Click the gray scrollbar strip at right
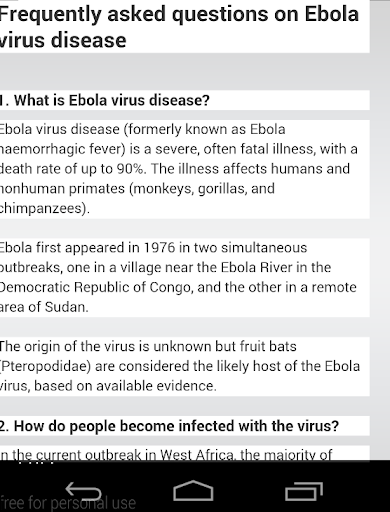The width and height of the screenshot is (390, 512). click(x=380, y=230)
